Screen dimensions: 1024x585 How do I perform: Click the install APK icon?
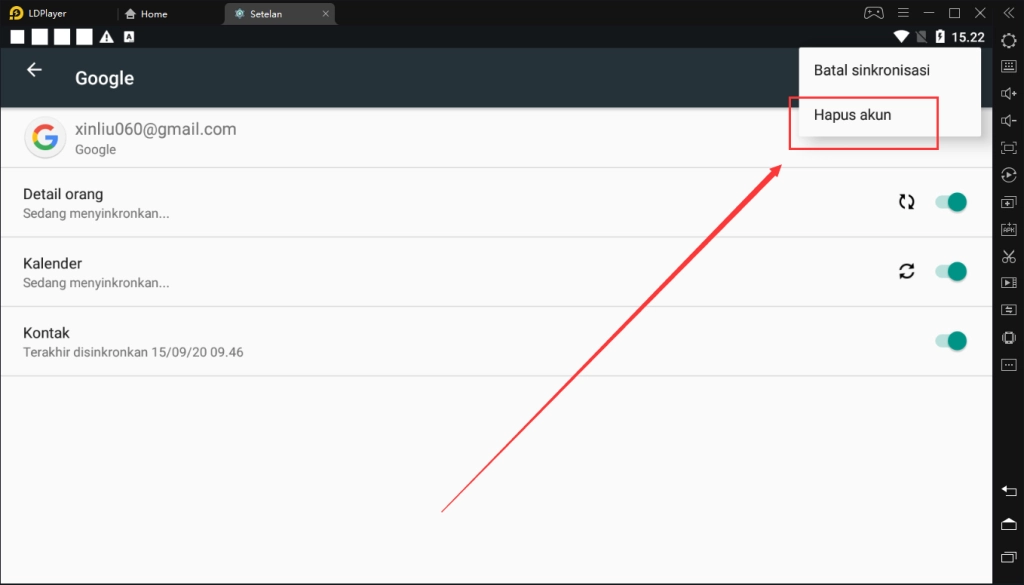pyautogui.click(x=1008, y=229)
